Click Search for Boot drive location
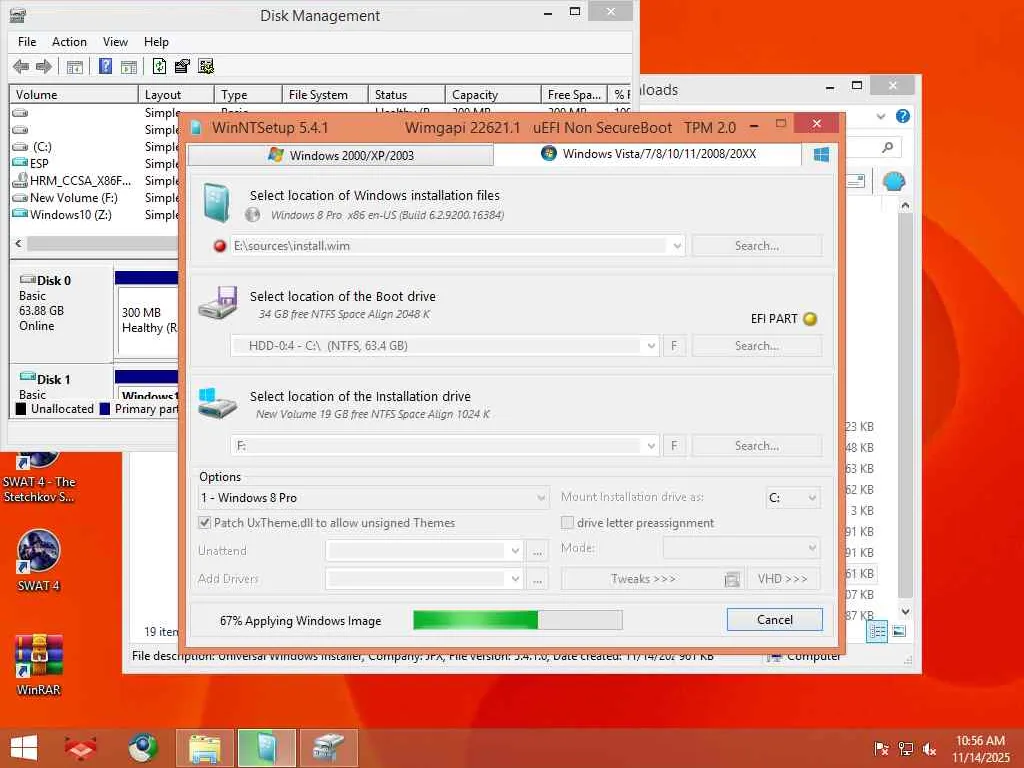The image size is (1024, 768). (x=757, y=346)
